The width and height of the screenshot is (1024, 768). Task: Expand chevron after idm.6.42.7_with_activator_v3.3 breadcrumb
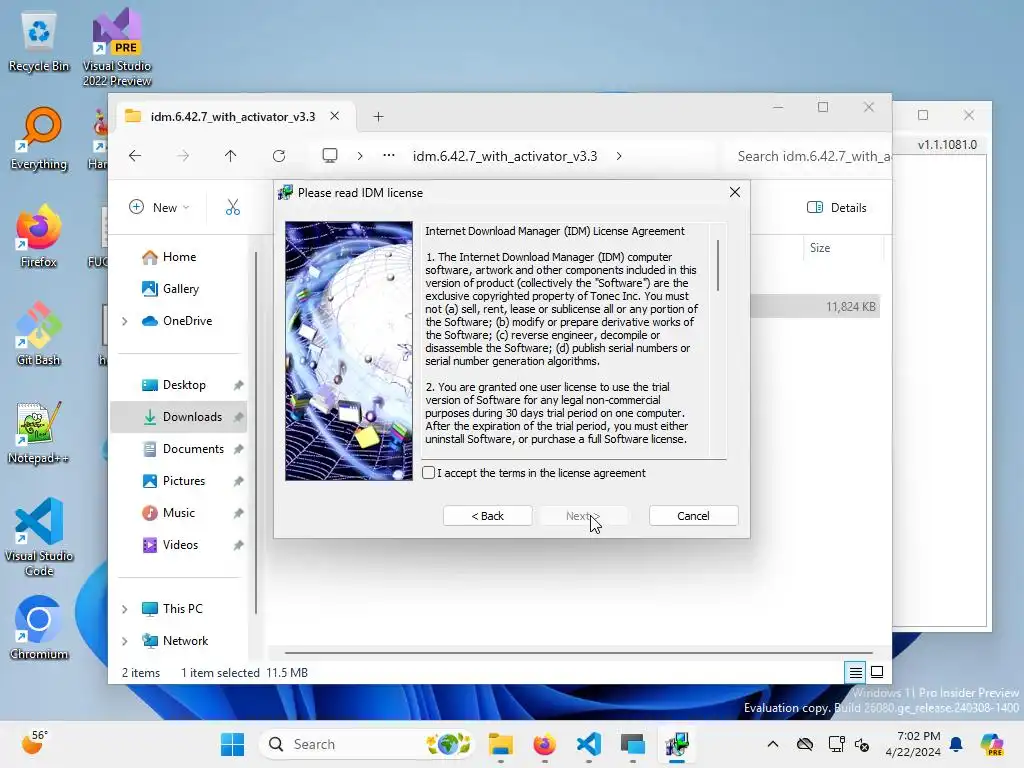[618, 156]
